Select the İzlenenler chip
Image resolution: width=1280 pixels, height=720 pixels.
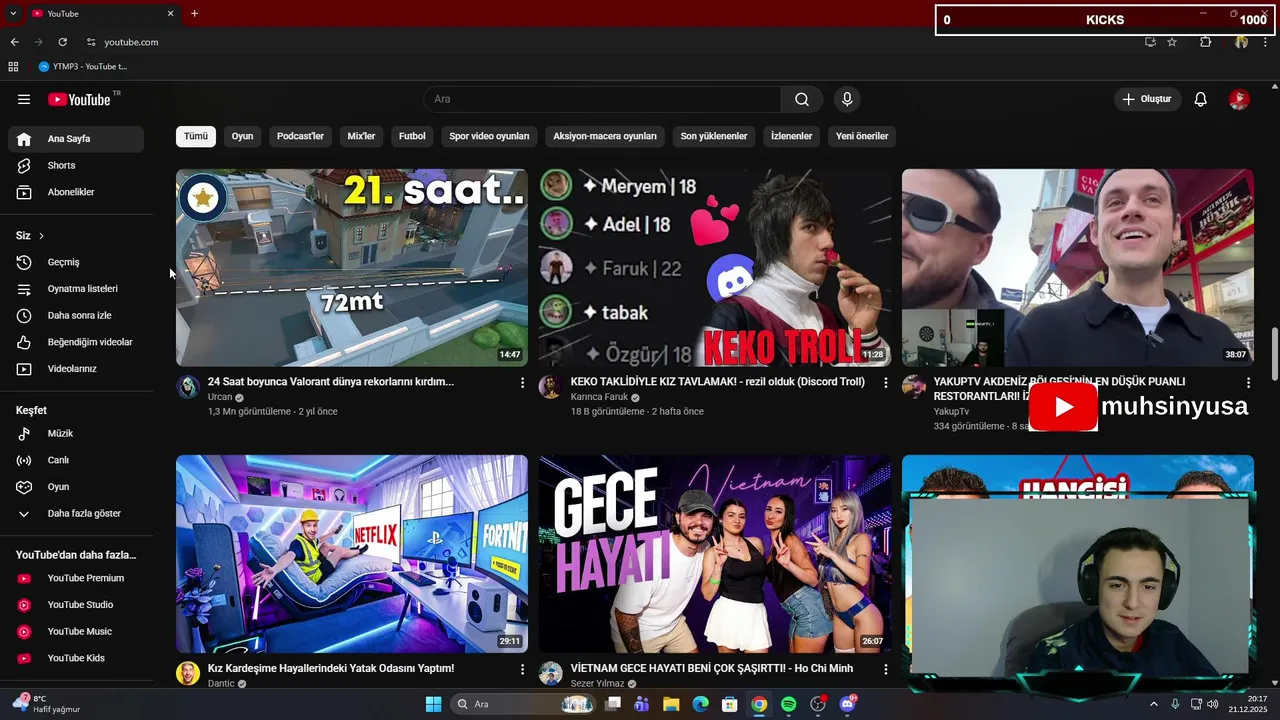[792, 136]
